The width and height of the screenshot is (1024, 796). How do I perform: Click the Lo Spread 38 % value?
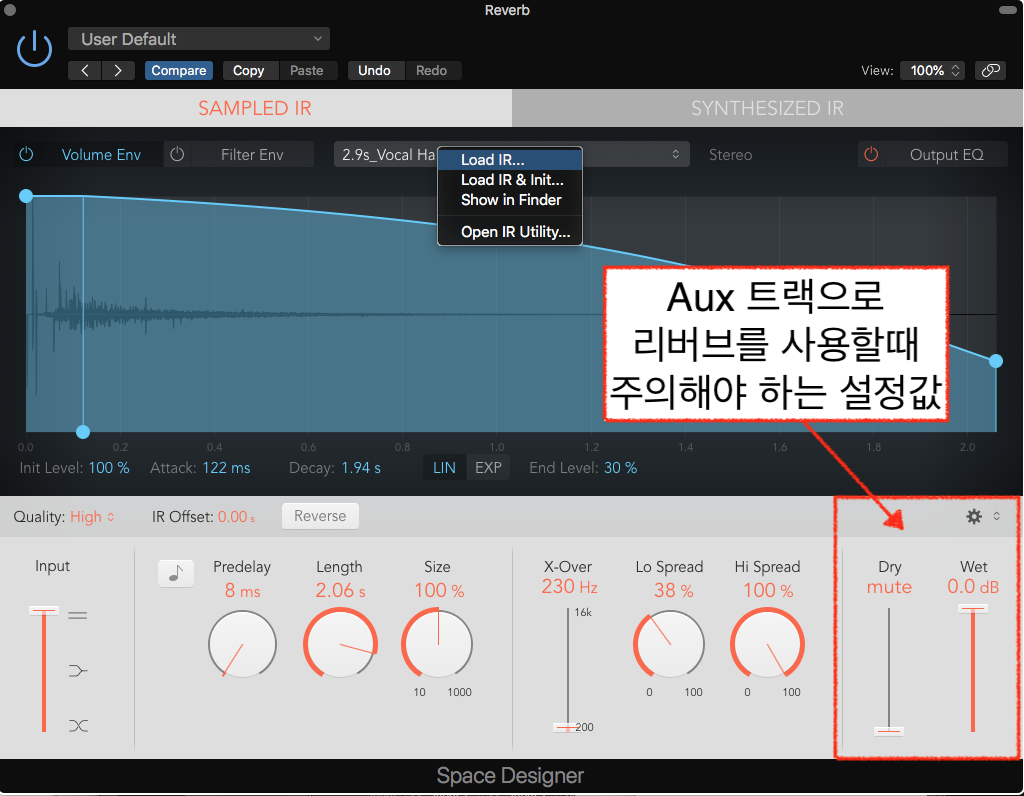click(x=673, y=591)
